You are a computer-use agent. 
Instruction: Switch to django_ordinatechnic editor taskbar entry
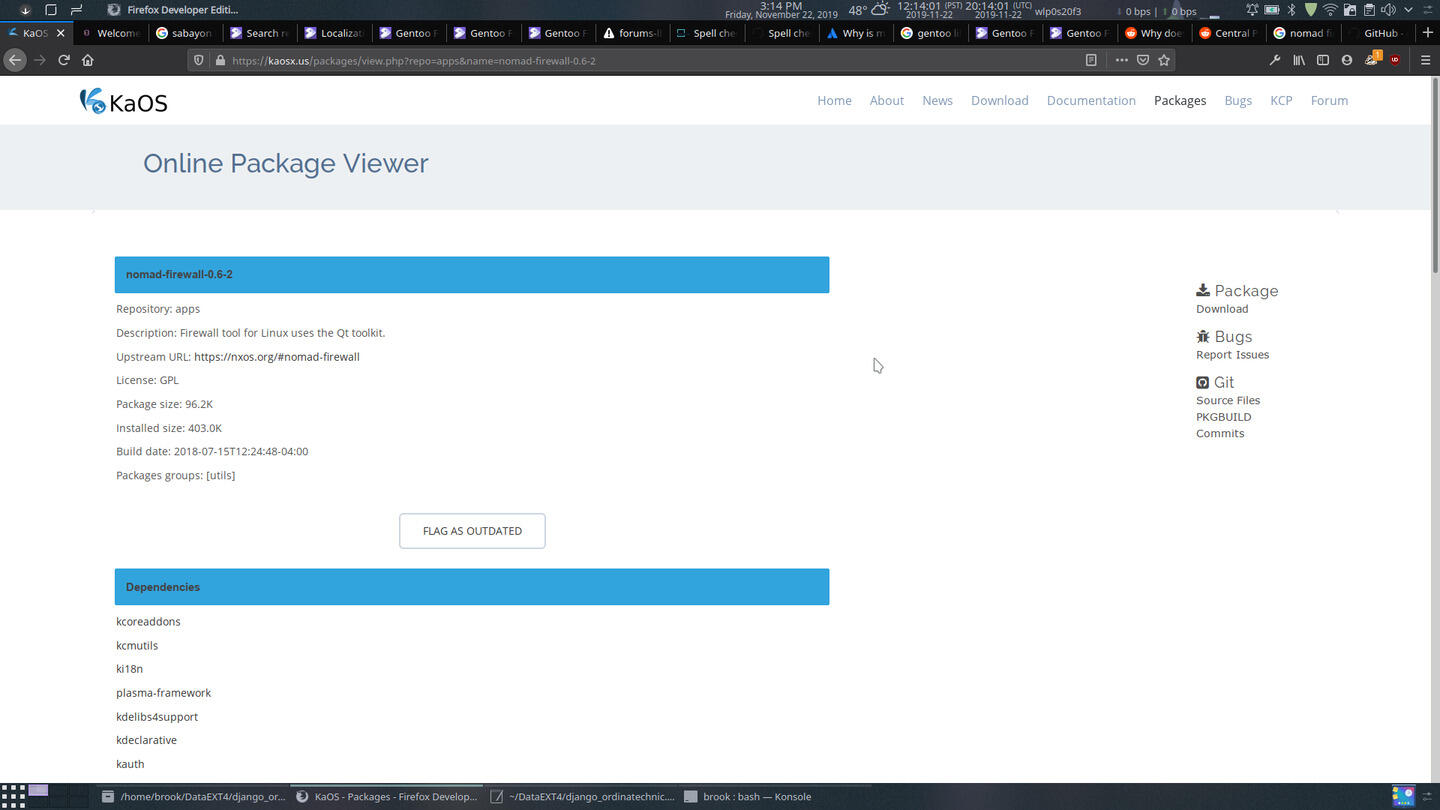tap(585, 797)
